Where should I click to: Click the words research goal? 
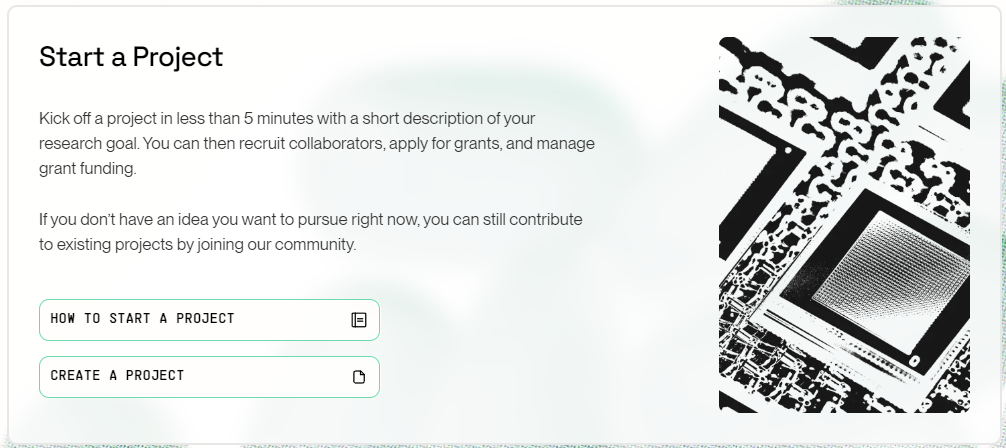point(89,143)
